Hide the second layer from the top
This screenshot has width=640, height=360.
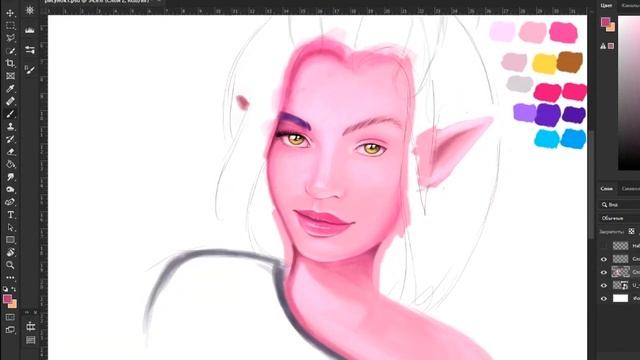click(604, 259)
